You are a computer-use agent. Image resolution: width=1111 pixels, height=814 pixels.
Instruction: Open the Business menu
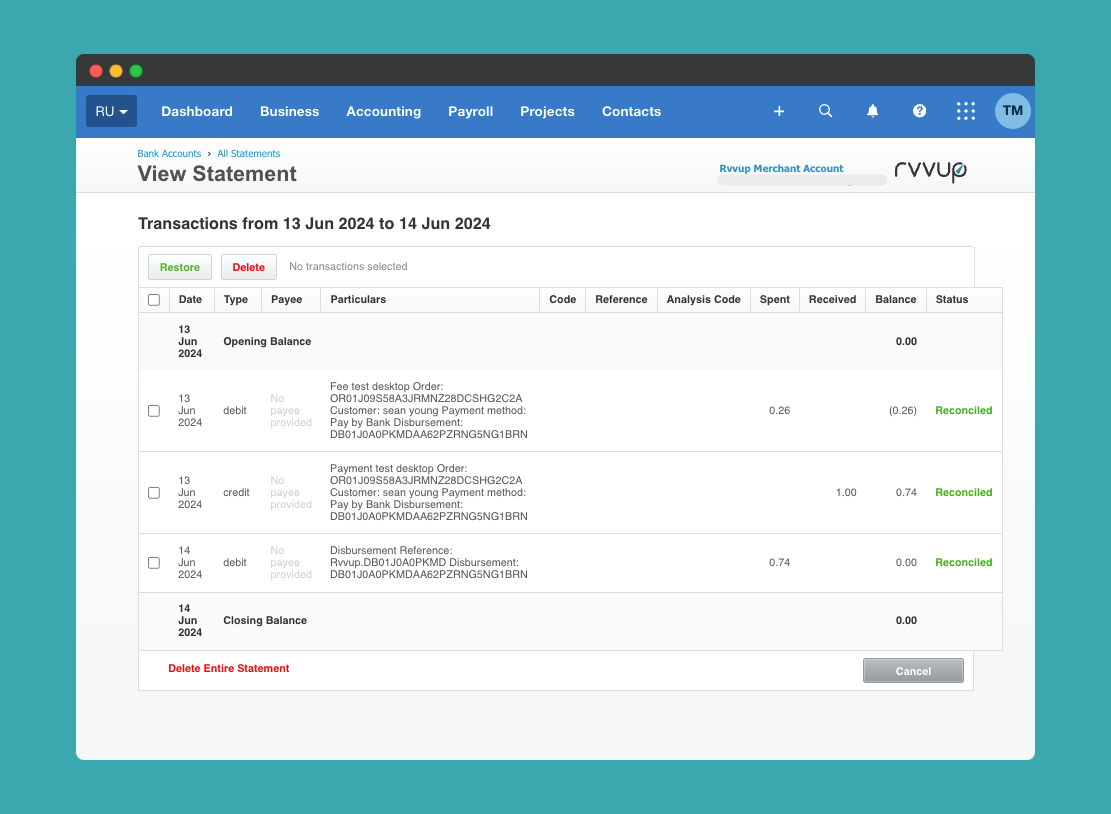[x=289, y=111]
